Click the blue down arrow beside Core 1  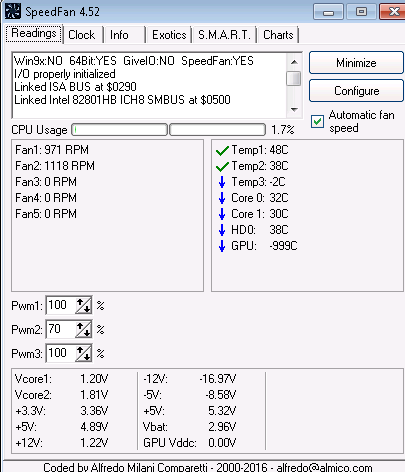[222, 214]
